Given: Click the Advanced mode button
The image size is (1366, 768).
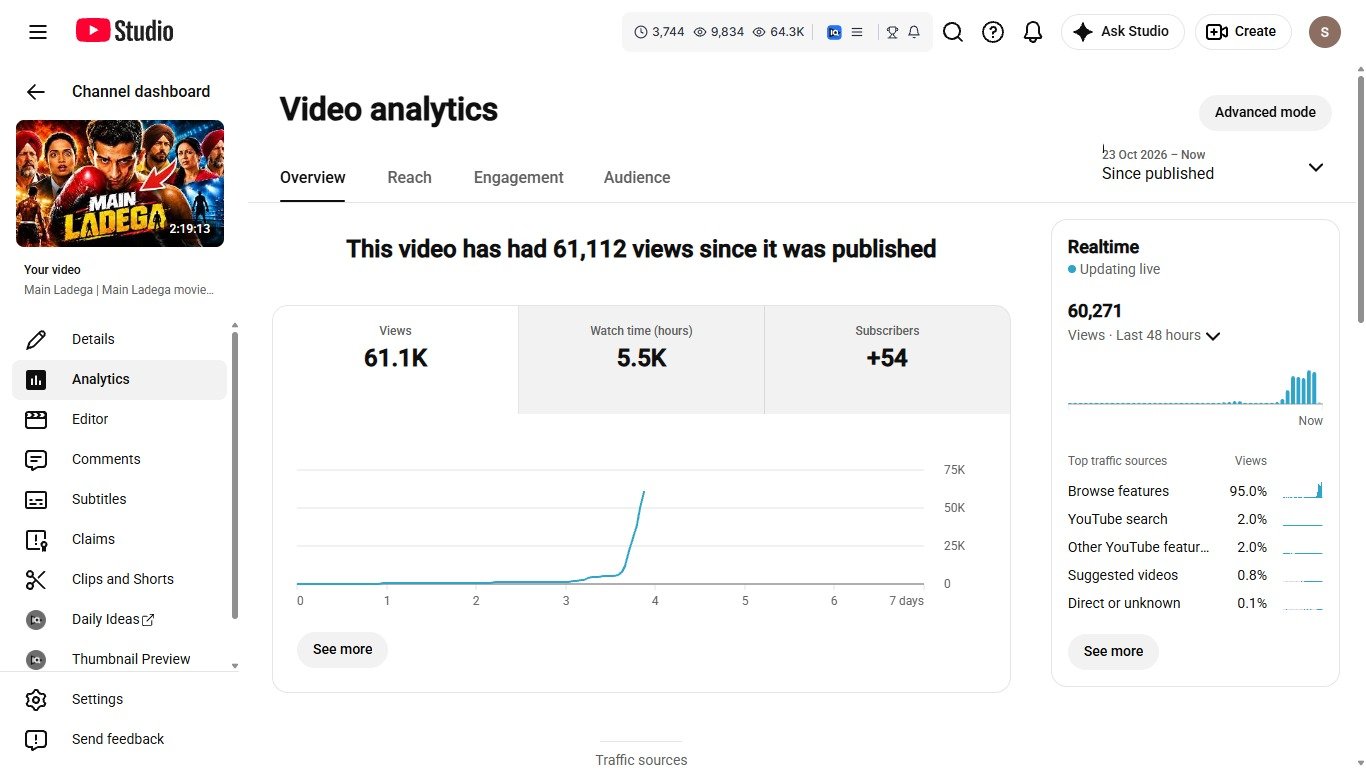Looking at the screenshot, I should click(x=1265, y=112).
